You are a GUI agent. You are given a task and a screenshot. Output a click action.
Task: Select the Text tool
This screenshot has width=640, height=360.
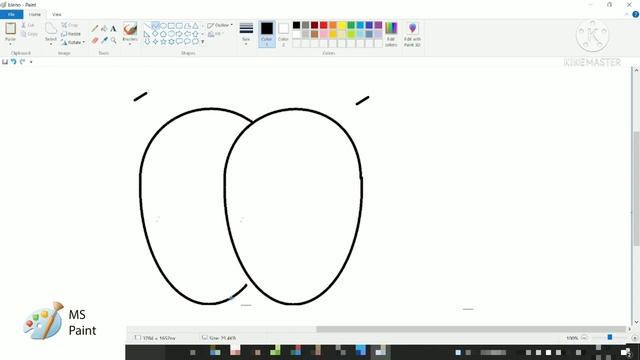coord(113,28)
